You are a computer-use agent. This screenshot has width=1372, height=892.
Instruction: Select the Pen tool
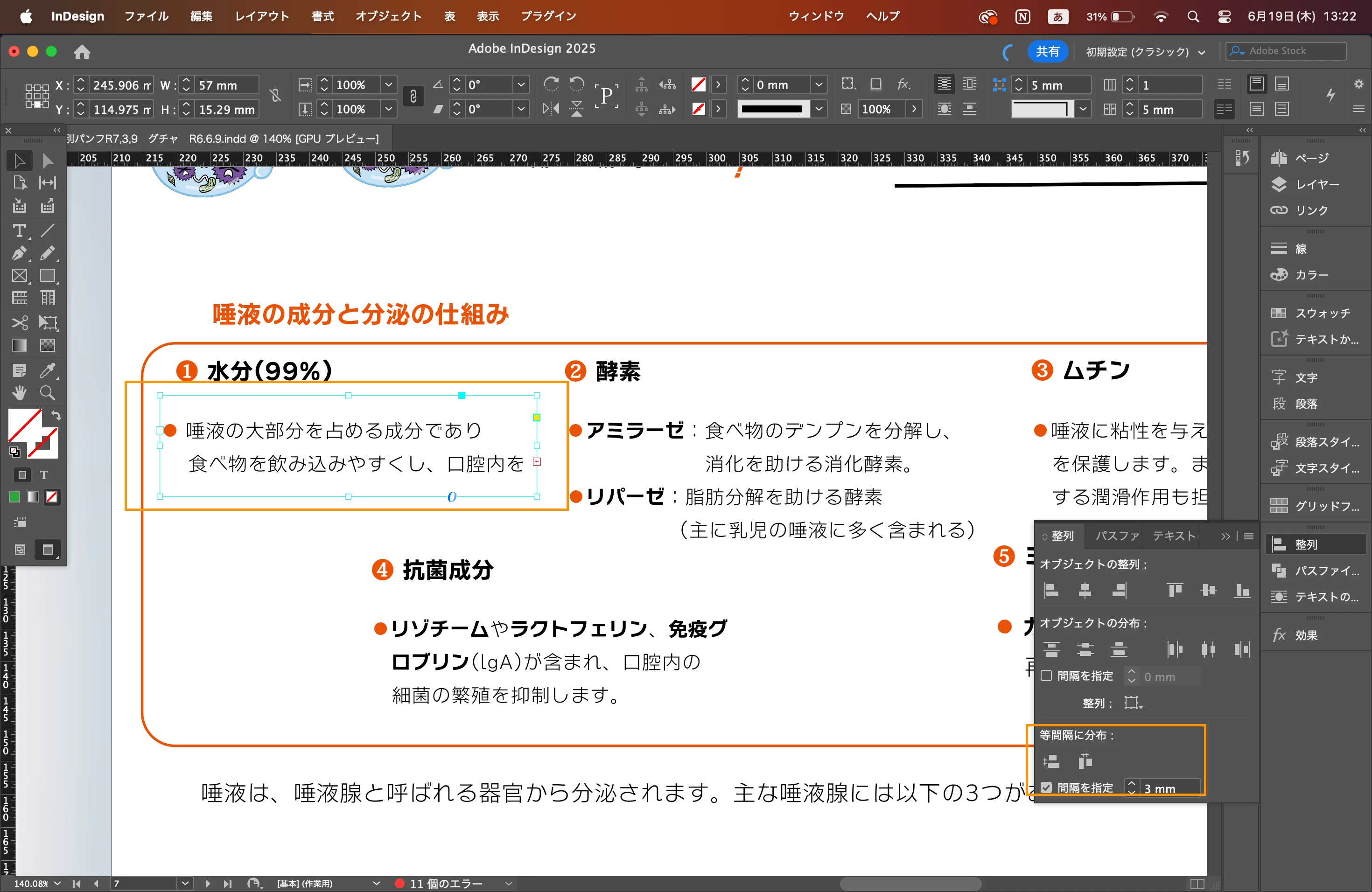coord(19,253)
